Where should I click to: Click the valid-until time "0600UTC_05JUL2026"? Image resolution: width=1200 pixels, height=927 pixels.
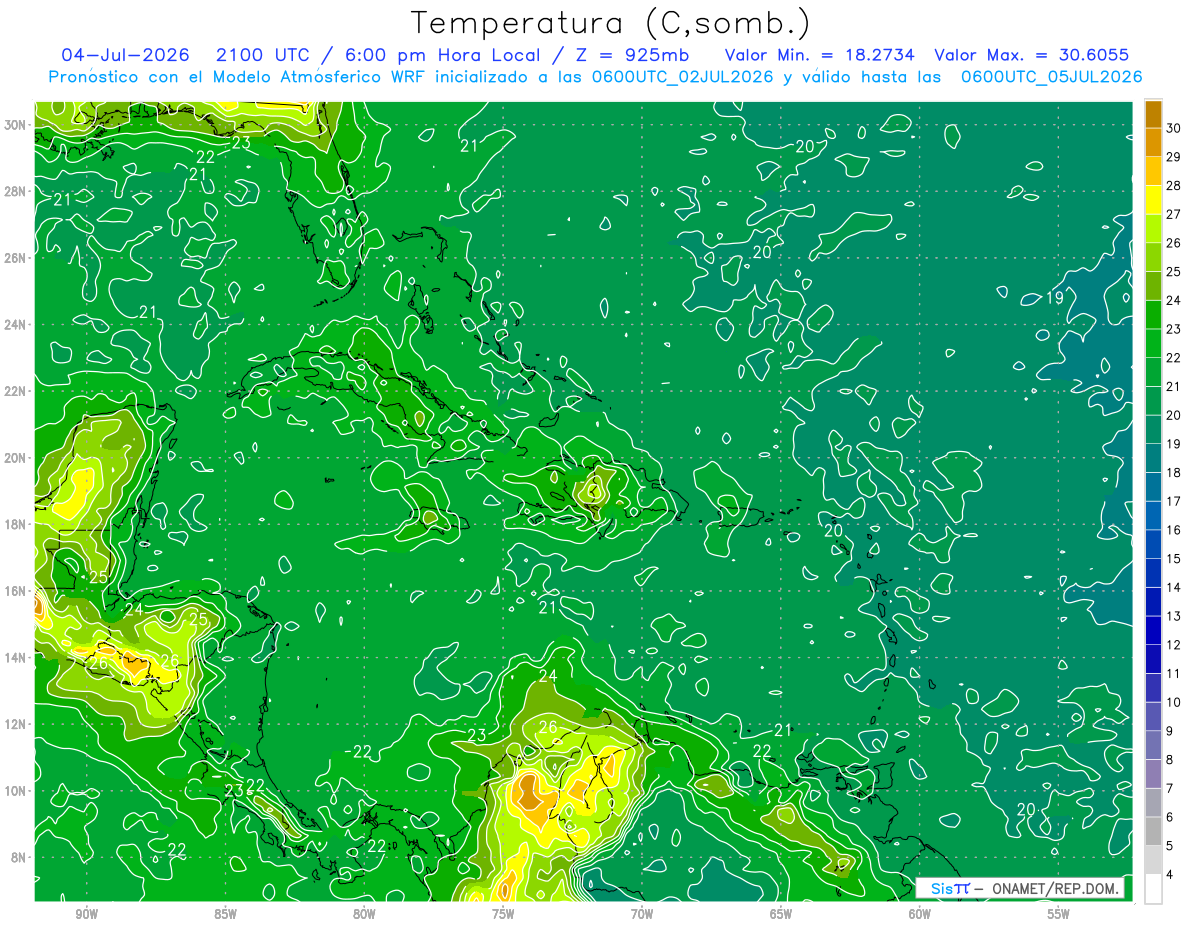[x=1052, y=77]
